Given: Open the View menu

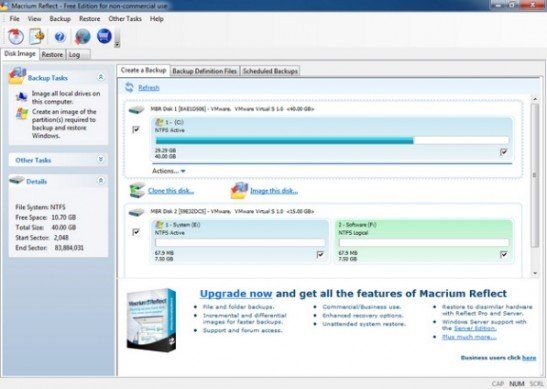Looking at the screenshot, I should coord(35,18).
